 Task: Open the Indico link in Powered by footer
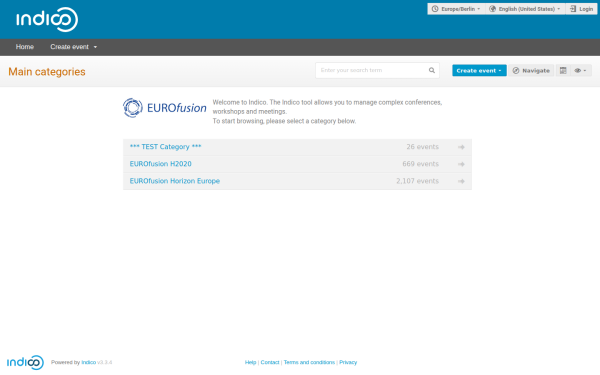point(88,362)
